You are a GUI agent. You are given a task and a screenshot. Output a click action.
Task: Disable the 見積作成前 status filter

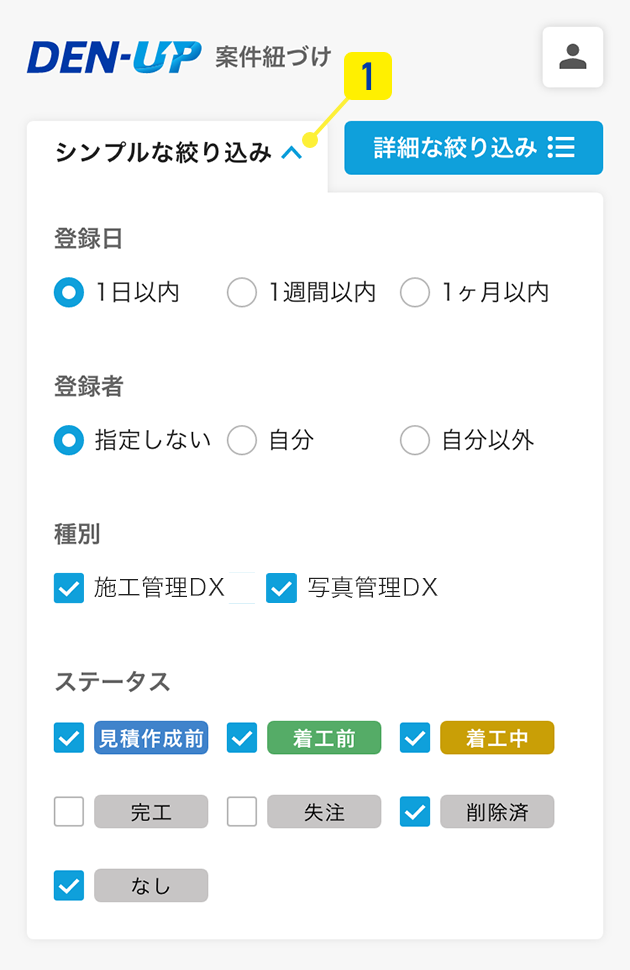pyautogui.click(x=68, y=738)
